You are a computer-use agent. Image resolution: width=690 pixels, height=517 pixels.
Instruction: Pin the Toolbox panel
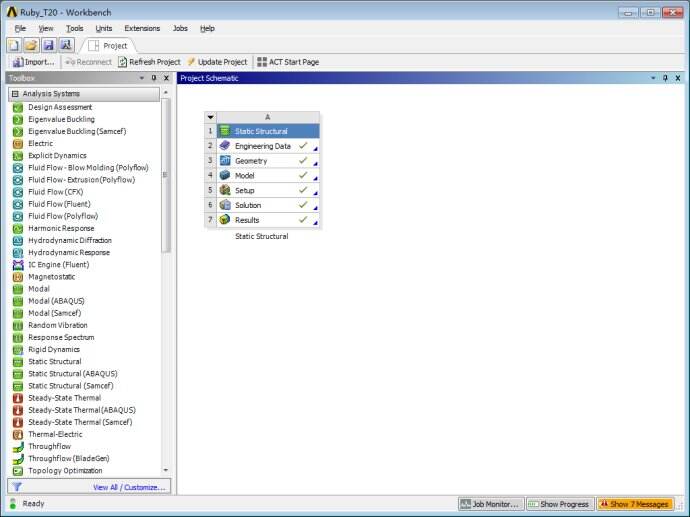154,78
